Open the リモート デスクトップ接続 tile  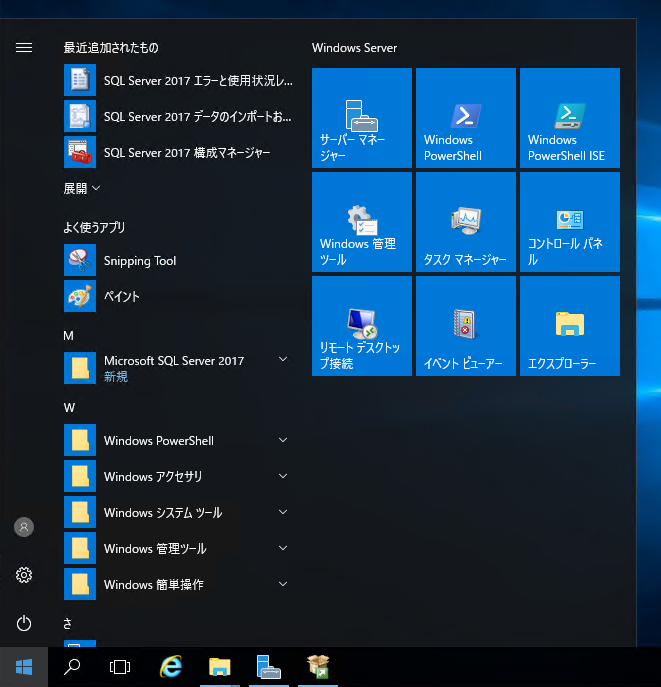362,326
